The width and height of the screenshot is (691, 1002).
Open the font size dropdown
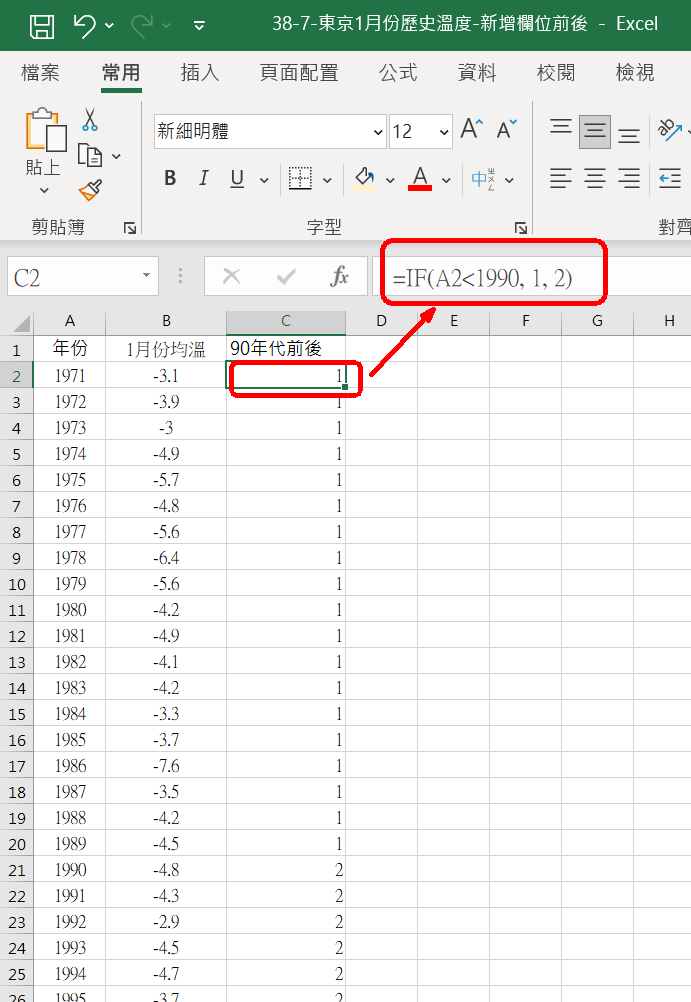coord(444,132)
